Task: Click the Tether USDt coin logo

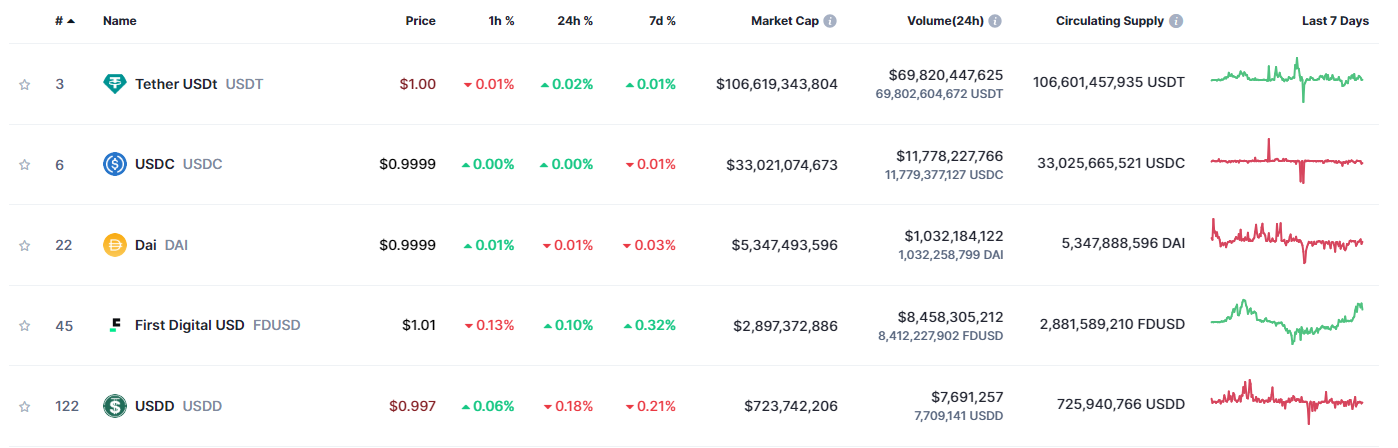Action: 115,84
